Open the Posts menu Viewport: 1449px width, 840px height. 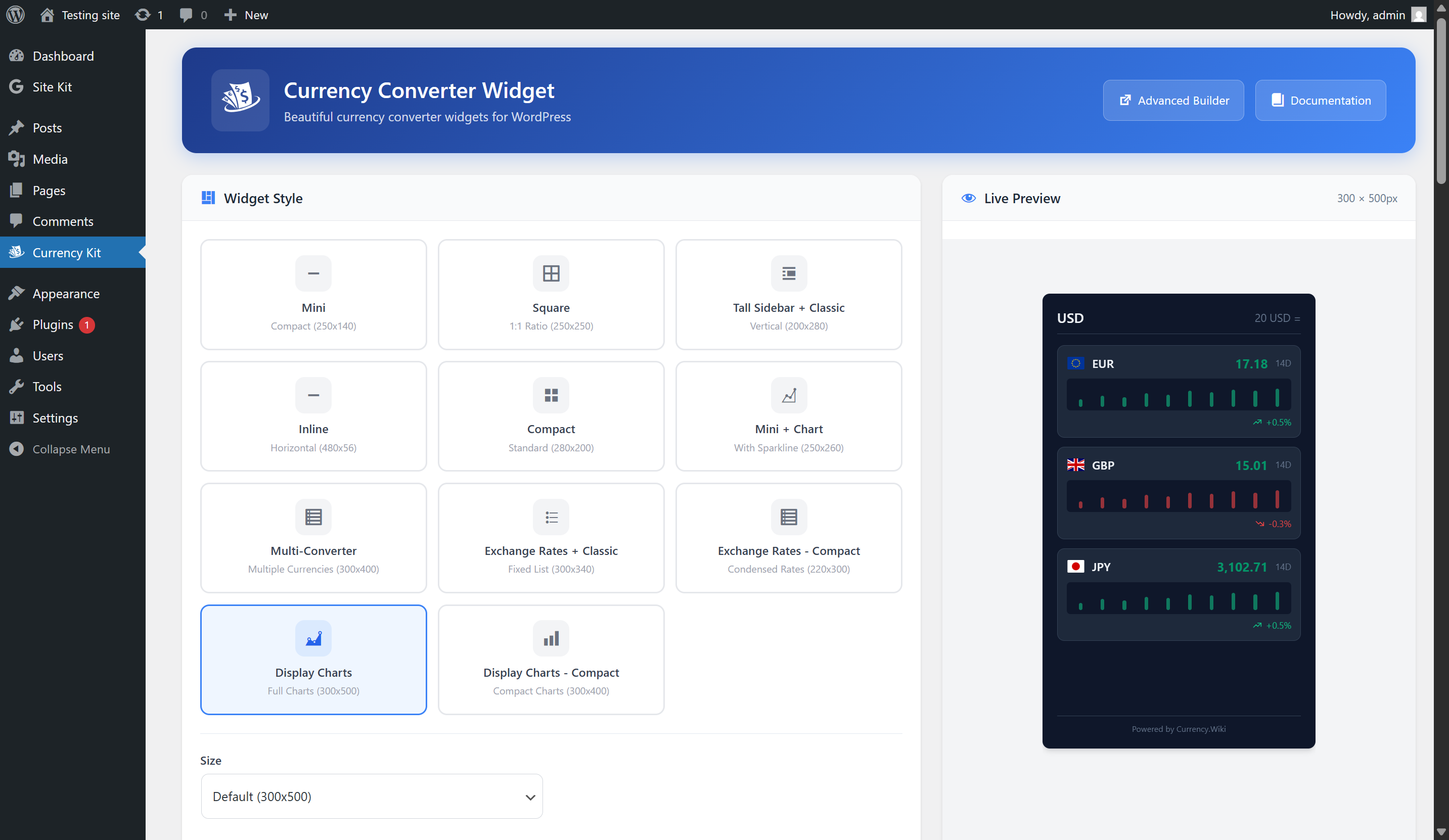(46, 128)
